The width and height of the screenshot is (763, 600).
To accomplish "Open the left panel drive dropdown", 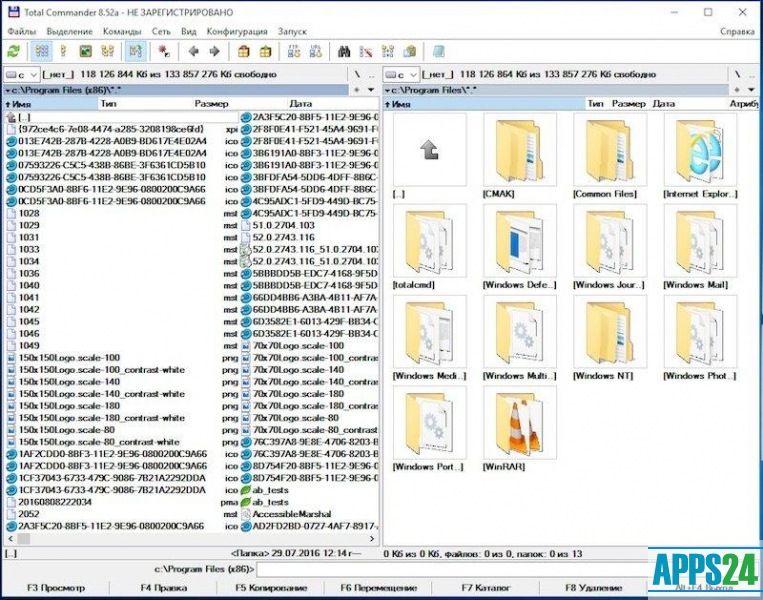I will click(x=21, y=75).
